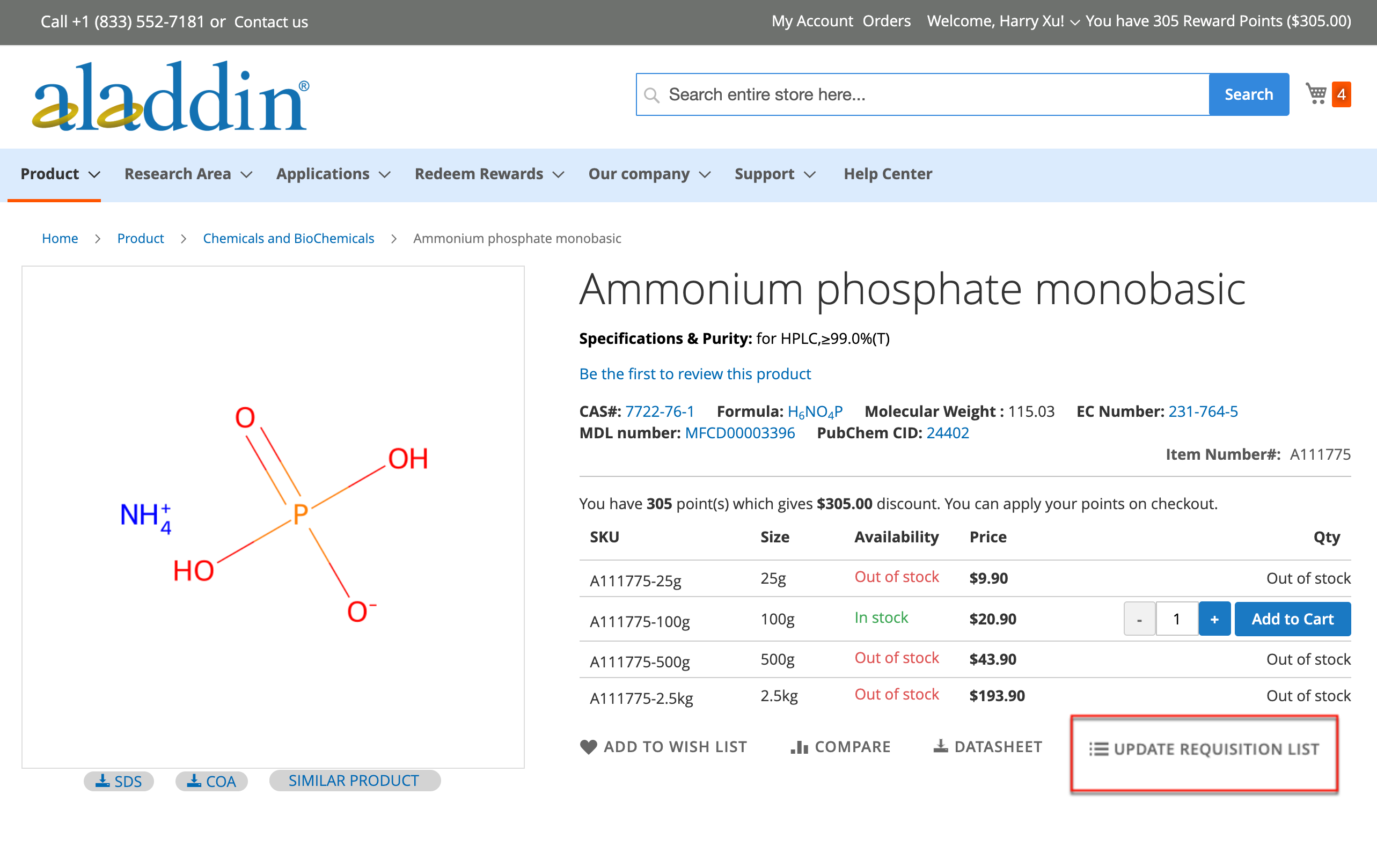Open the Help Center menu item

888,174
